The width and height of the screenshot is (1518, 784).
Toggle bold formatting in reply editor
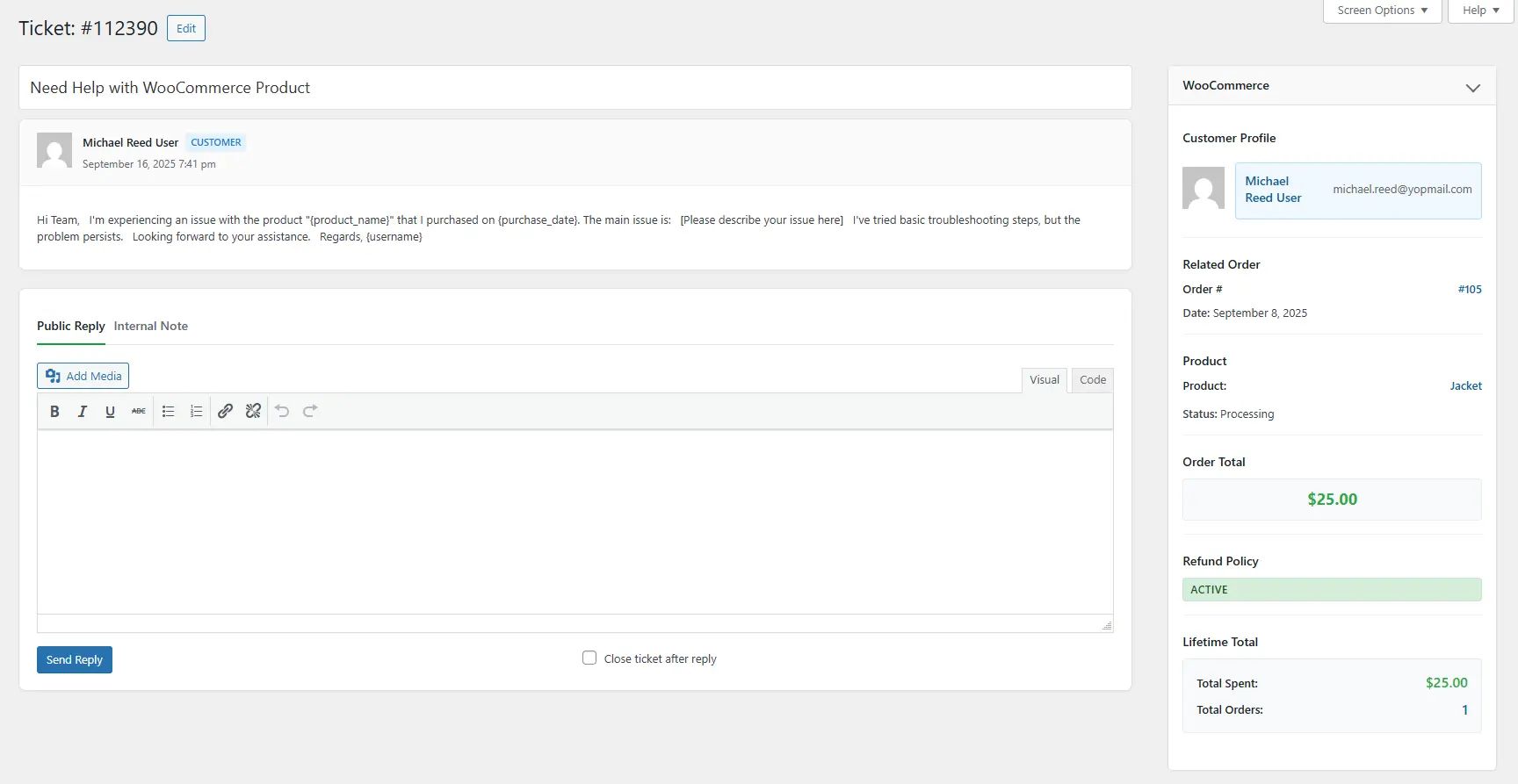pos(54,411)
